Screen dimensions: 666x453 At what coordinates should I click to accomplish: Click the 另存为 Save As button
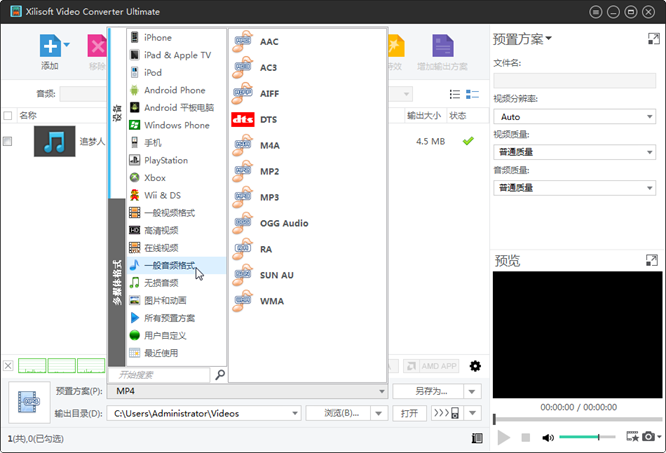click(428, 391)
